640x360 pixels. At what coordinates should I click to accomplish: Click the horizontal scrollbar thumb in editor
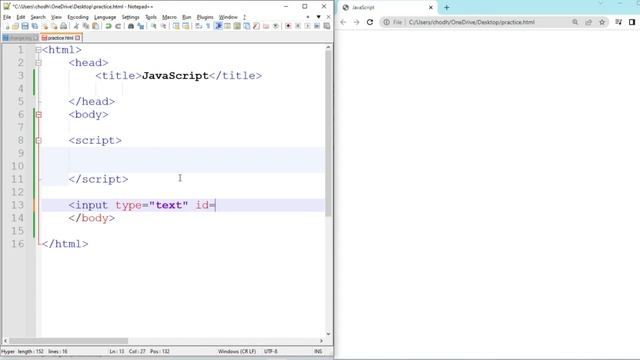(x=69, y=341)
